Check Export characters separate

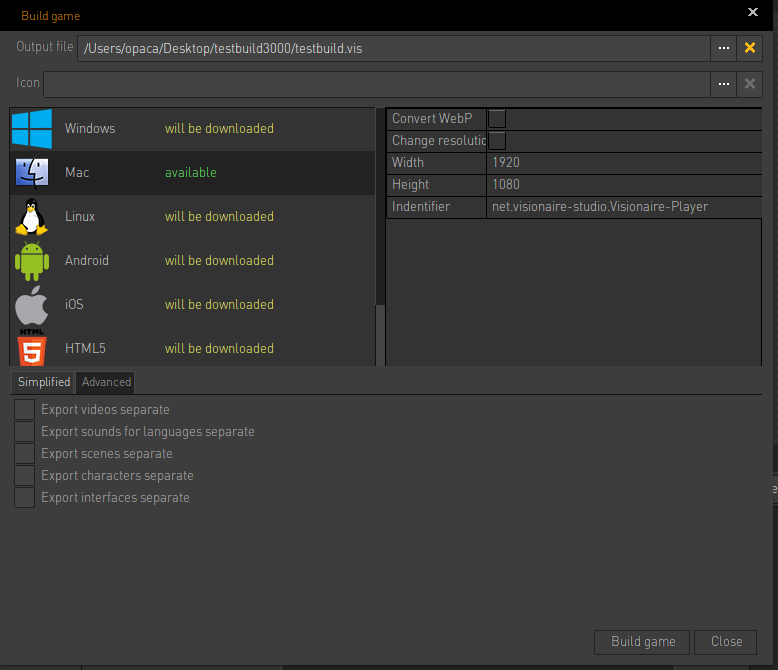click(x=24, y=475)
